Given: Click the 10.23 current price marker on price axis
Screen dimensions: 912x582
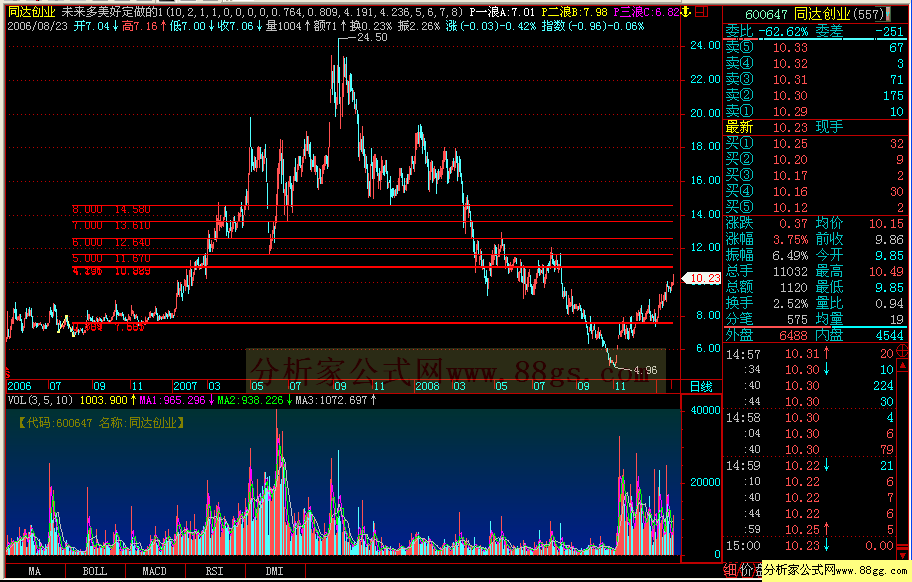Looking at the screenshot, I should point(702,278).
